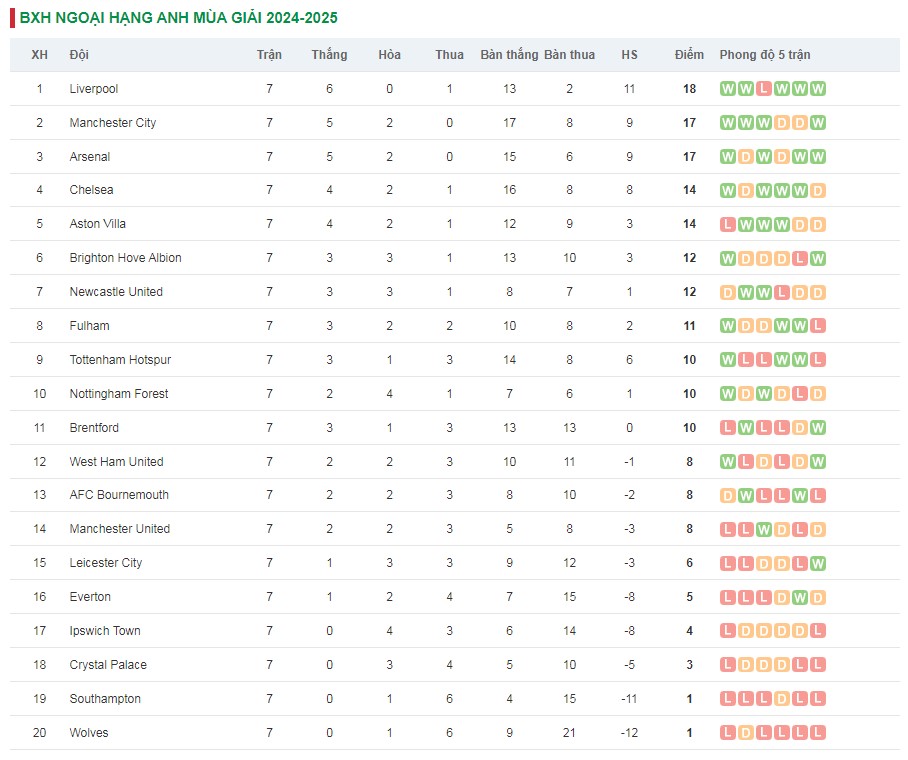Click Manchester United's green W form badge
Image resolution: width=908 pixels, height=760 pixels.
point(764,529)
